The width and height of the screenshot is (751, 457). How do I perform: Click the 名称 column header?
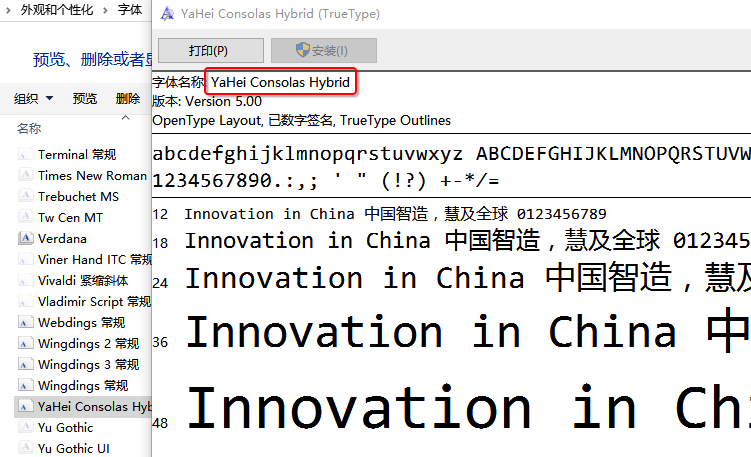(29, 128)
